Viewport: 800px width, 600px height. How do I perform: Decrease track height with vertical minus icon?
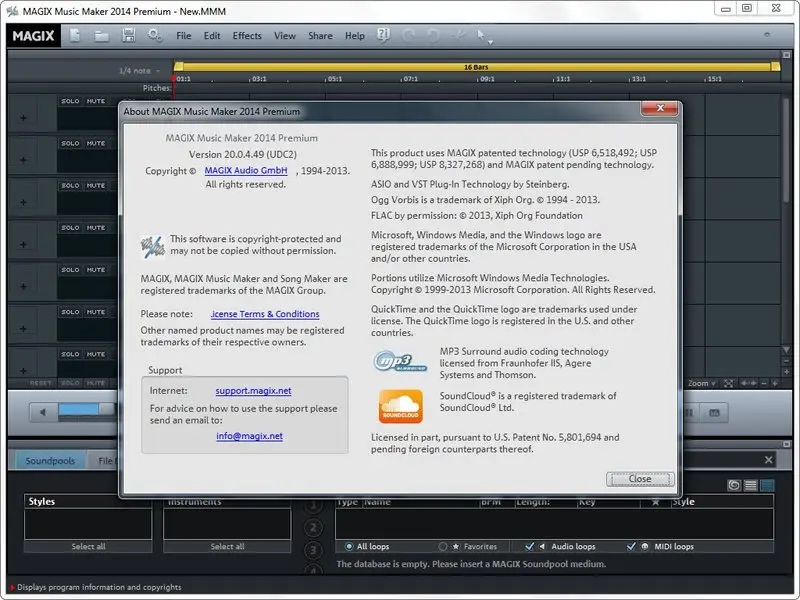point(786,361)
